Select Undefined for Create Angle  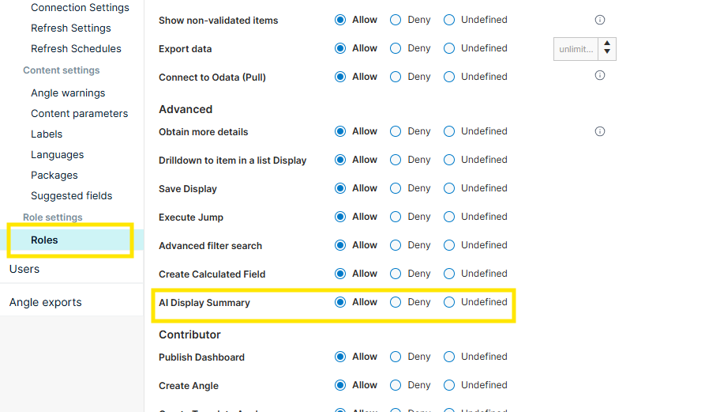(449, 385)
